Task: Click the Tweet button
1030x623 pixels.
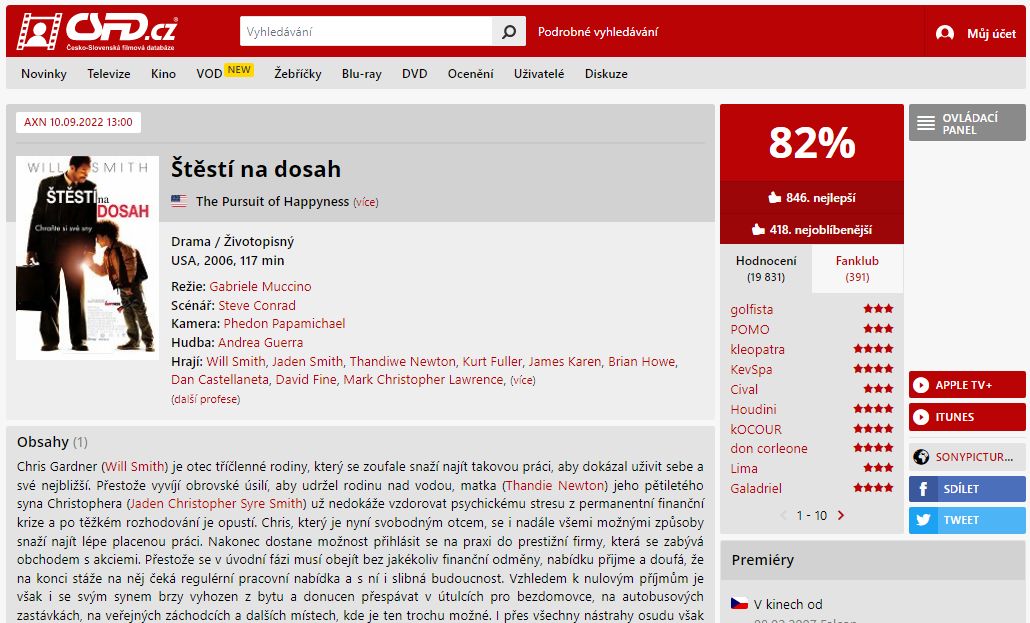Action: point(967,520)
